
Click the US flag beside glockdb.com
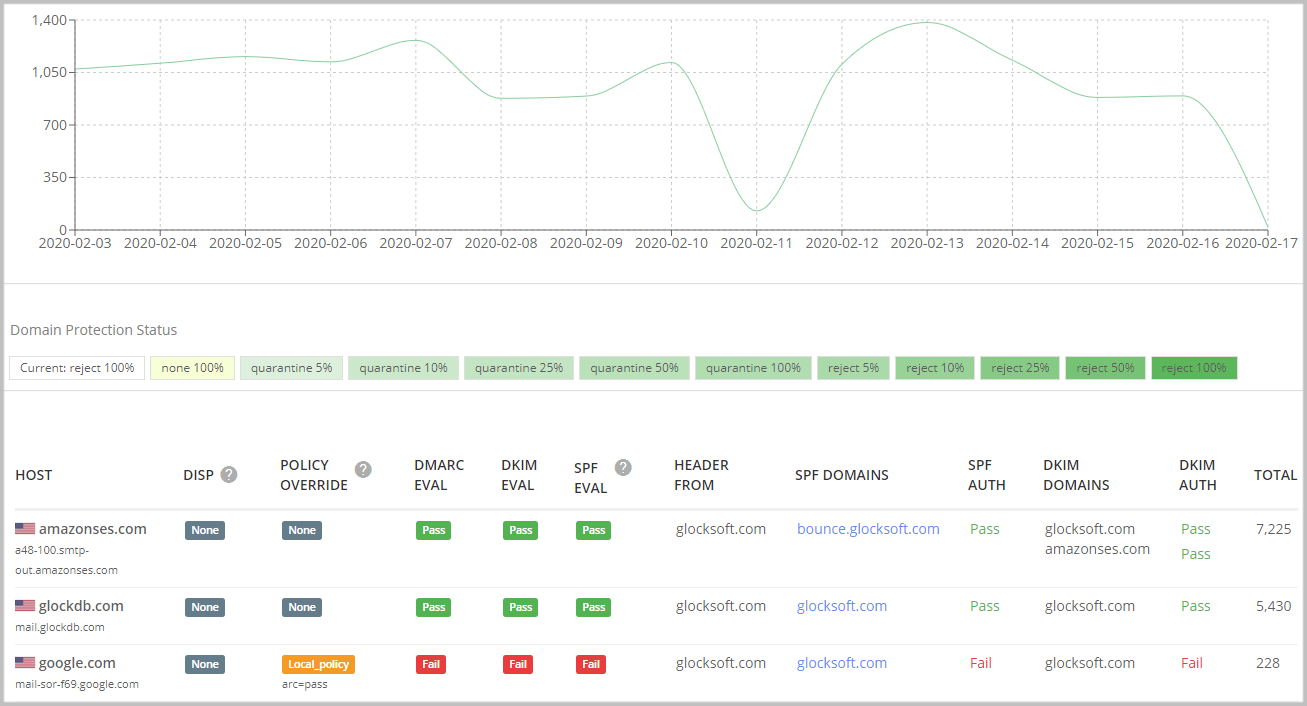tap(24, 605)
